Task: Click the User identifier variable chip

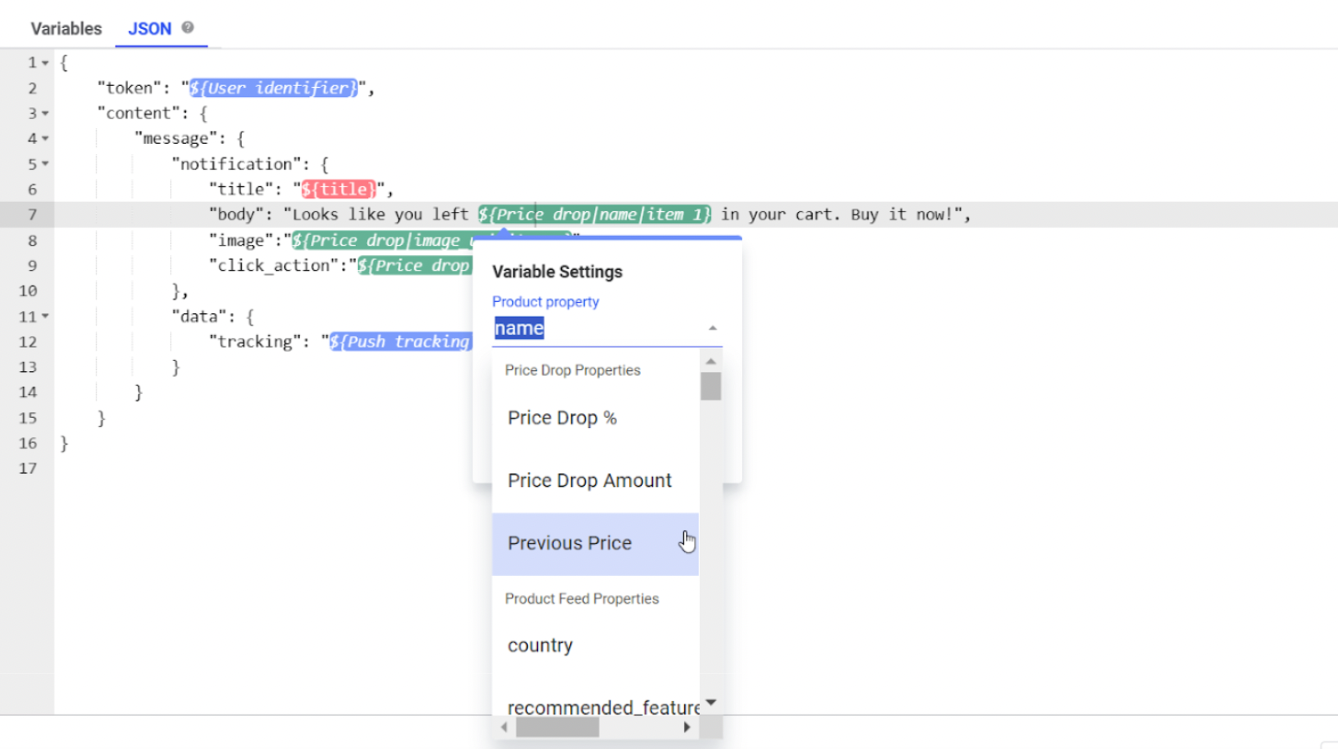Action: [x=273, y=88]
